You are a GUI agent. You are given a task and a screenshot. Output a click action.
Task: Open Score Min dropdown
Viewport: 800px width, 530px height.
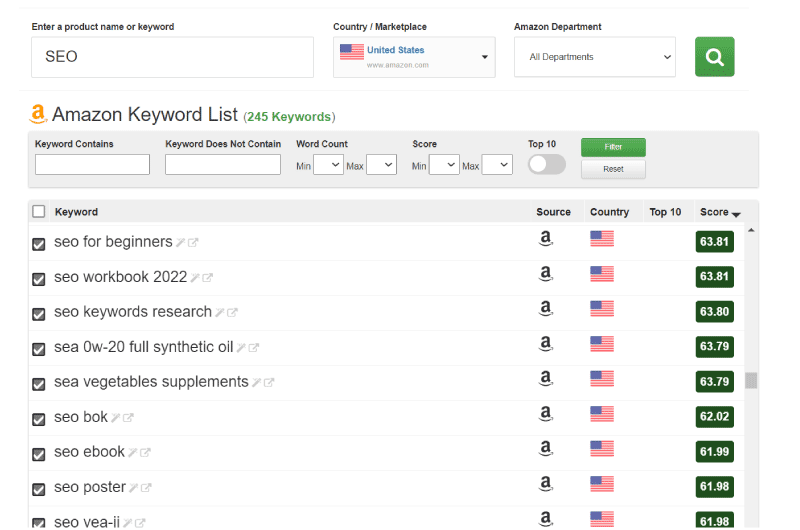(444, 165)
